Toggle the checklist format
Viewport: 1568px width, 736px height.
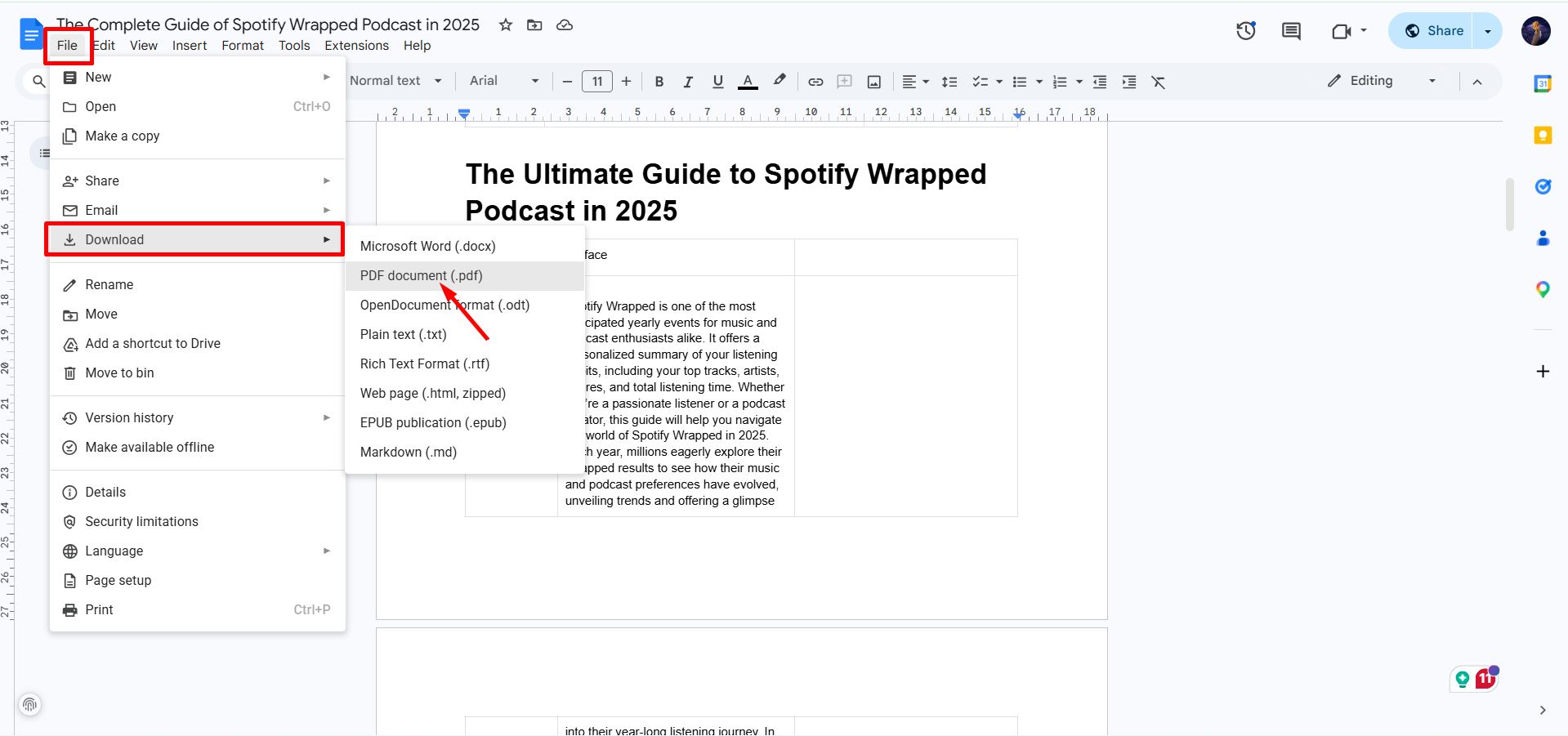point(980,81)
